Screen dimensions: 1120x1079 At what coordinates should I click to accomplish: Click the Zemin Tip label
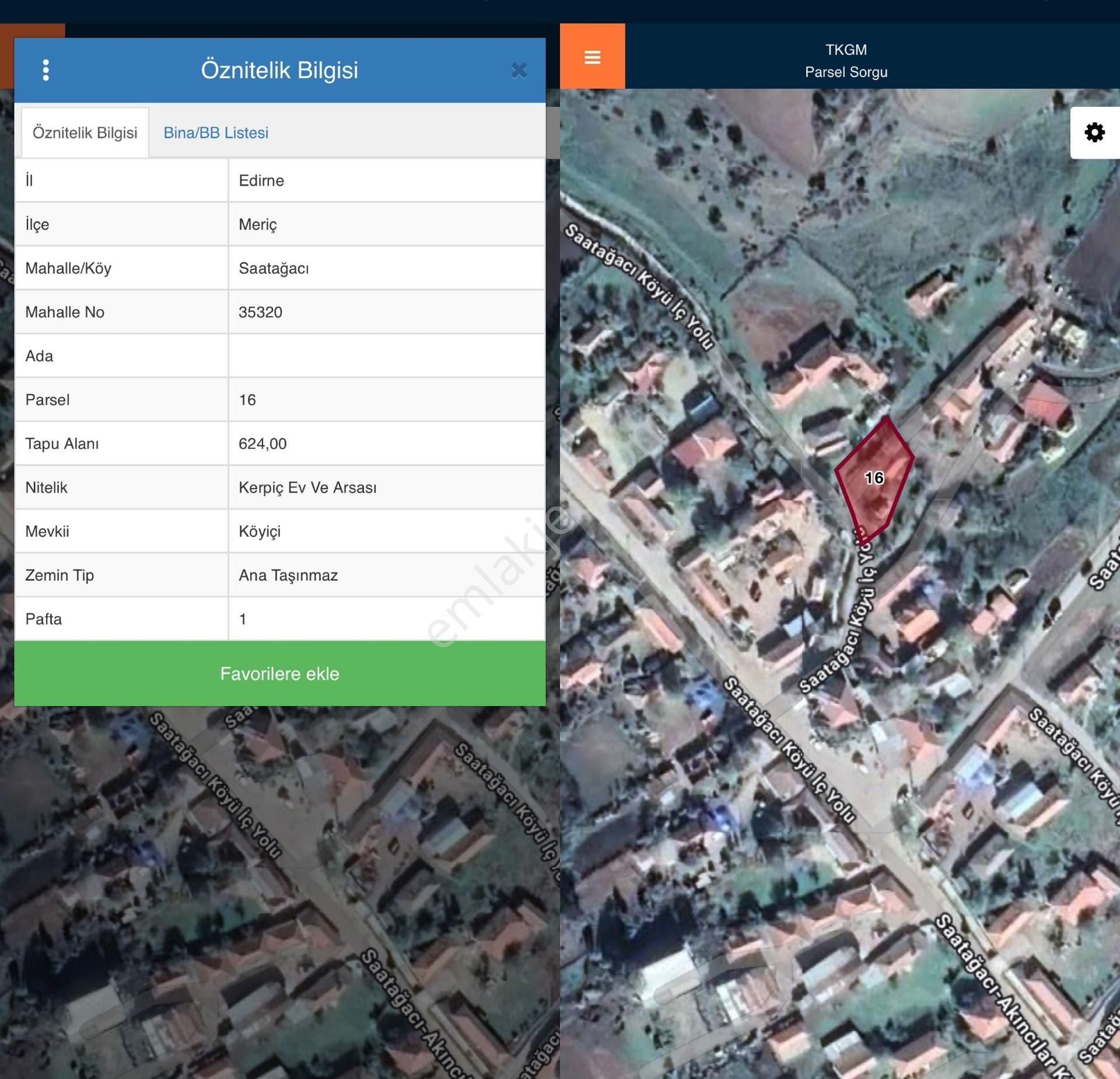[x=60, y=575]
